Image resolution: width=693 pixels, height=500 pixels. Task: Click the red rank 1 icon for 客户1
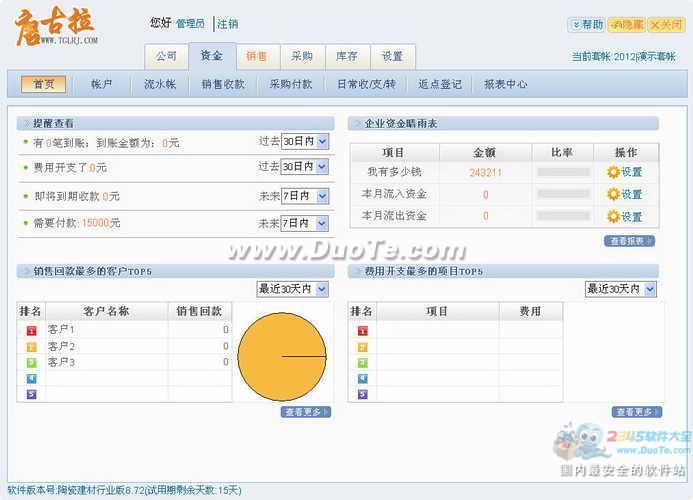click(30, 330)
